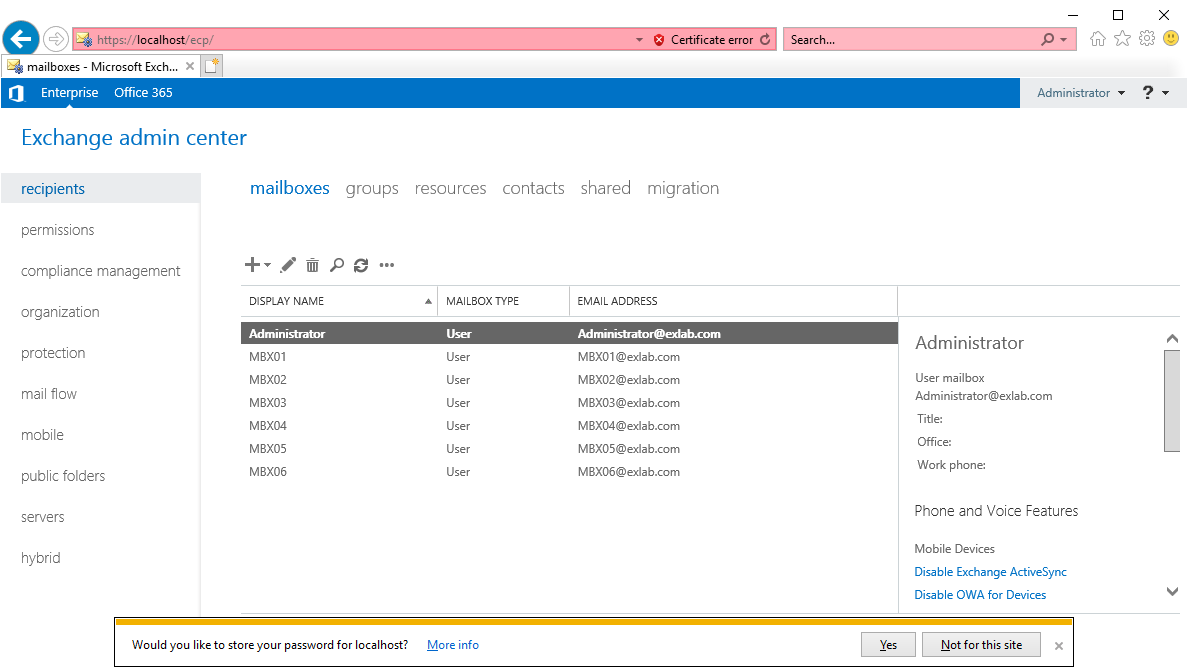The image size is (1188, 668).
Task: Expand the dropdown arrow next to the New plus icon
Action: tap(267, 265)
